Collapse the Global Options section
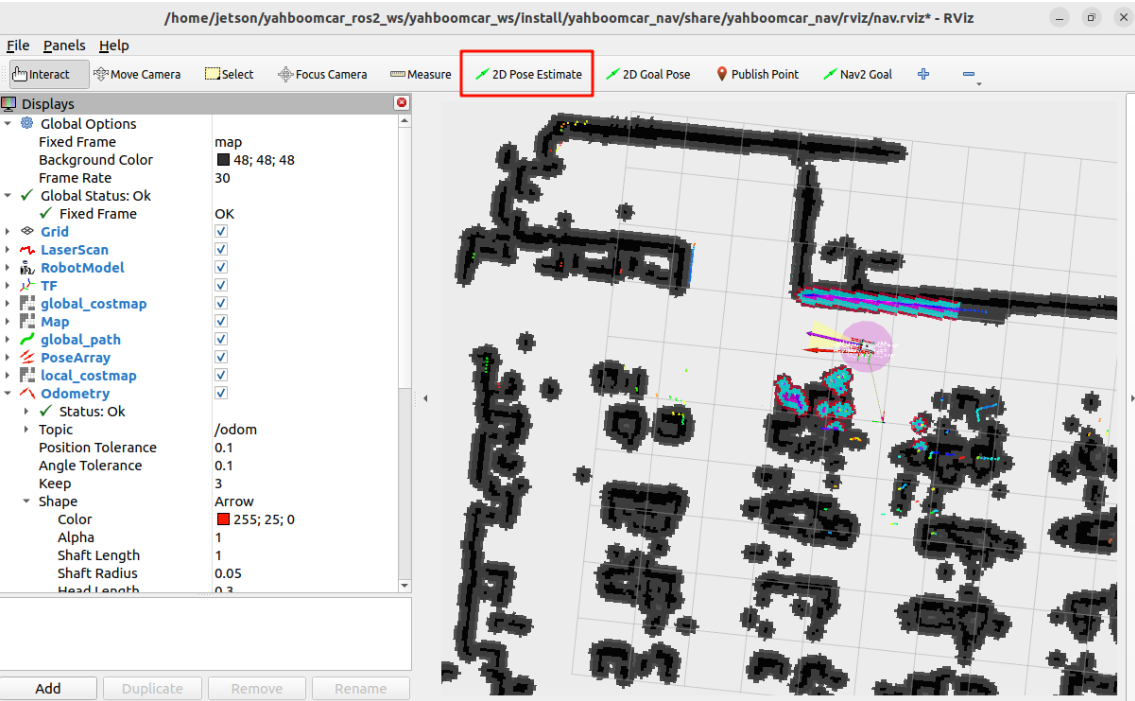 point(8,124)
